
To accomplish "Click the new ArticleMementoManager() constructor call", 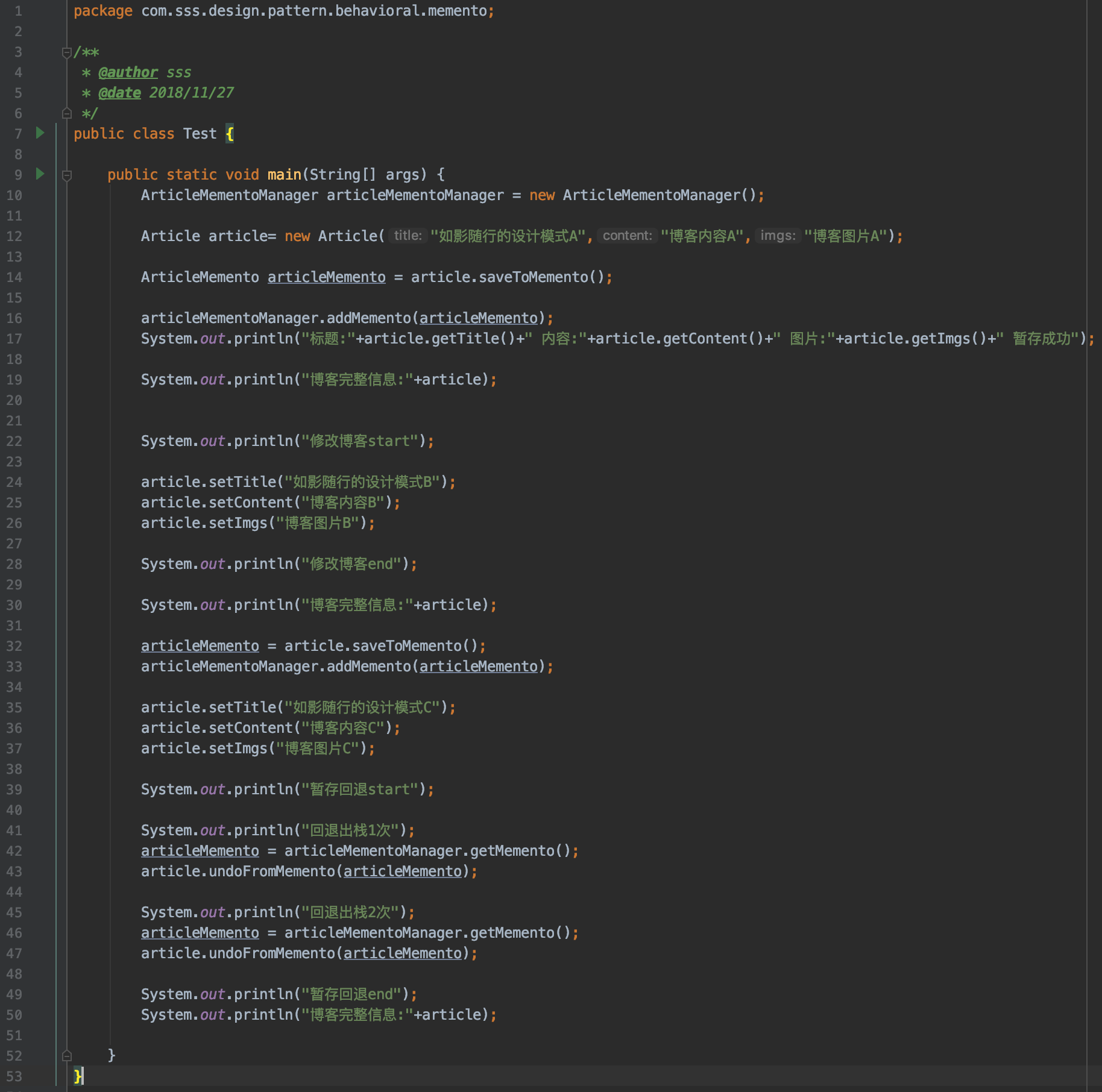I will coord(643,195).
